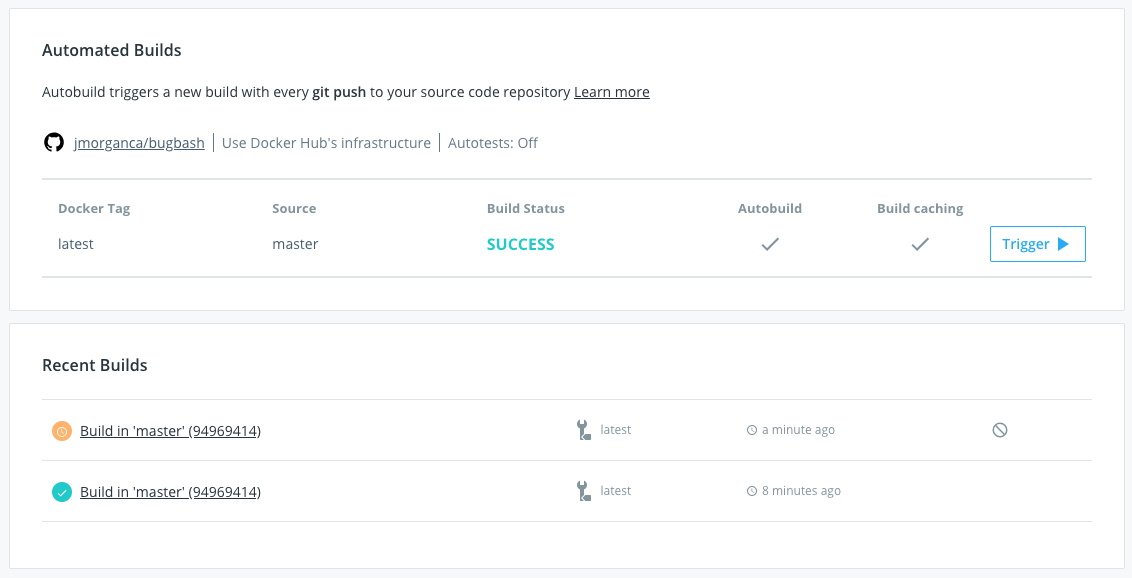Click the clock icon beside '8 minutes ago'
The height and width of the screenshot is (578, 1132).
point(752,491)
